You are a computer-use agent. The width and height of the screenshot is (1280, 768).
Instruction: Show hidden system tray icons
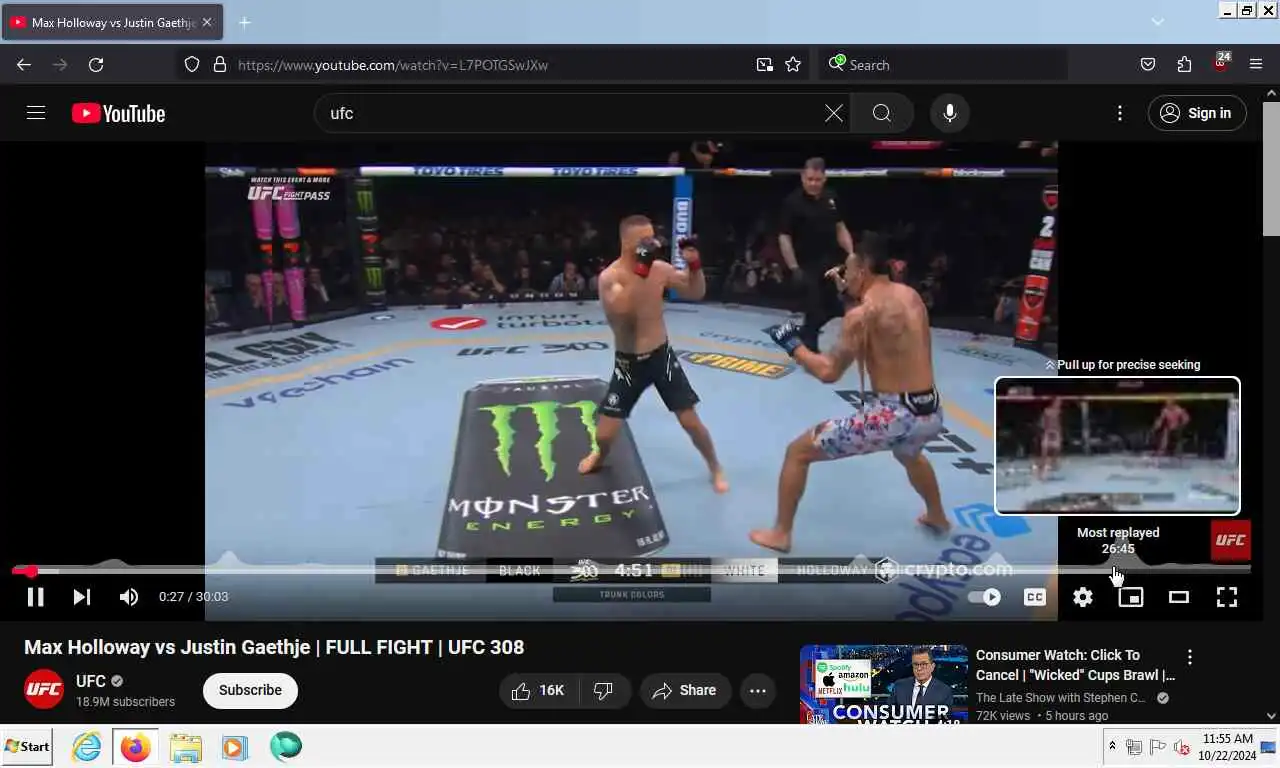pos(1112,746)
